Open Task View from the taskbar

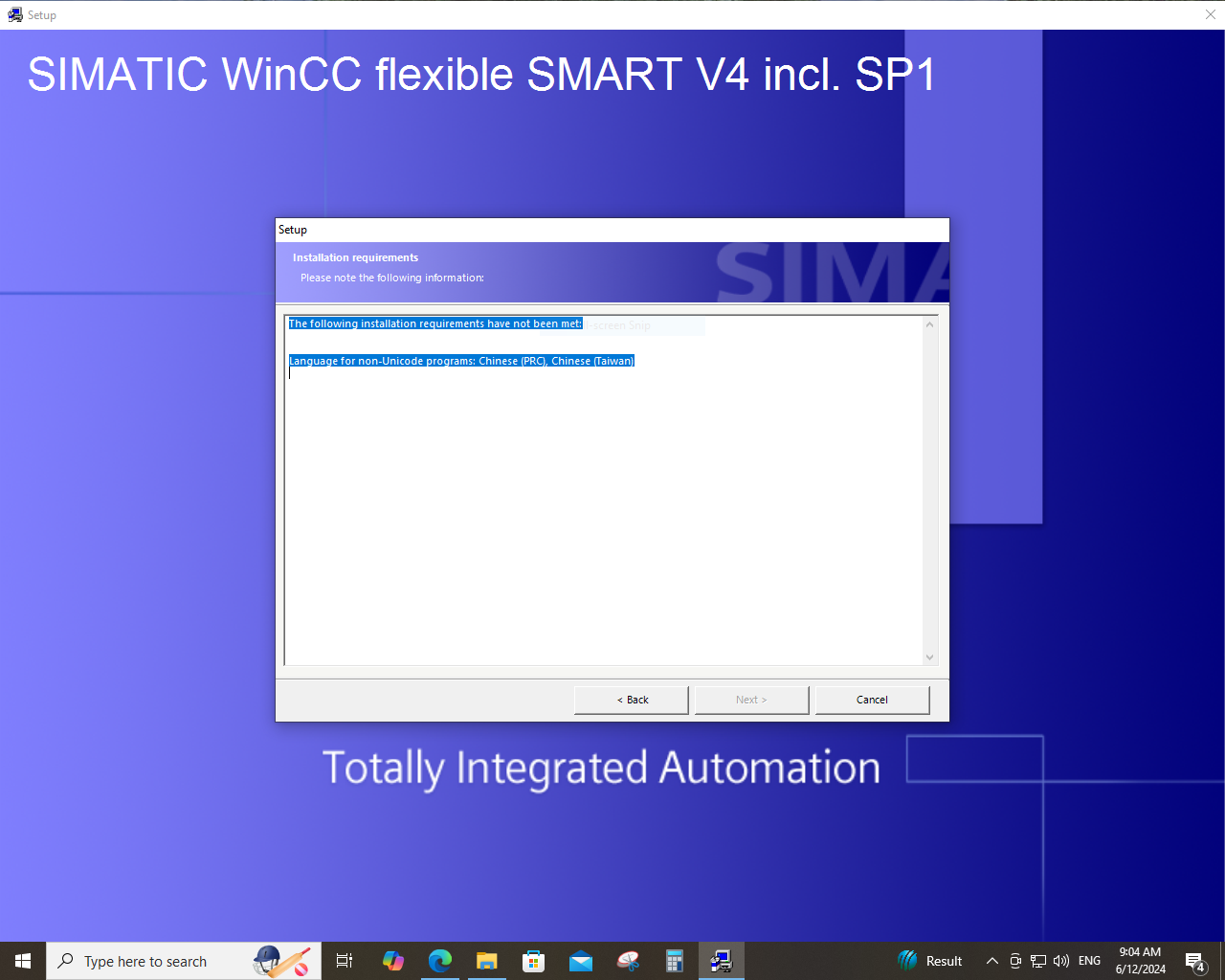(x=345, y=961)
